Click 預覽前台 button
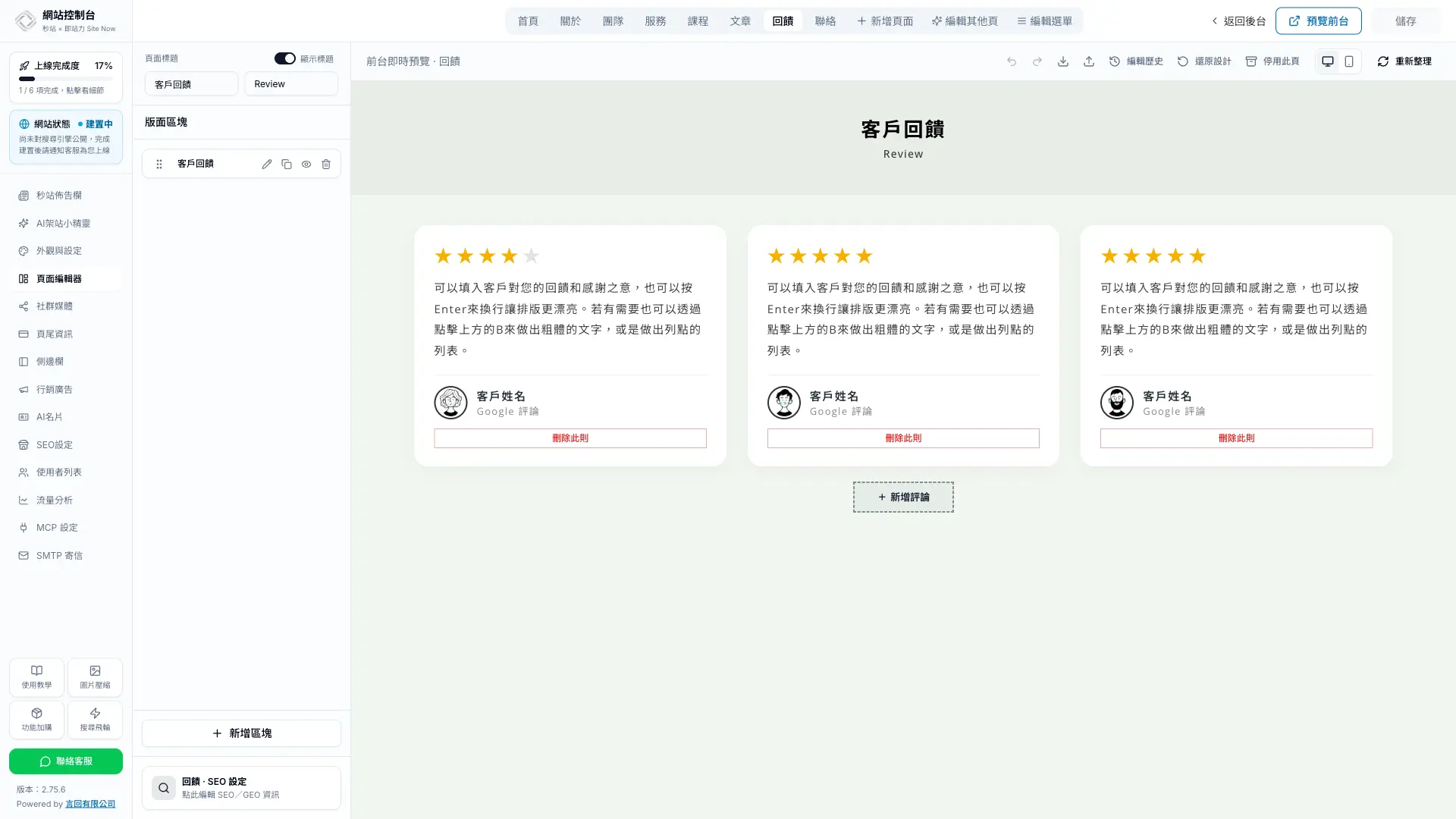This screenshot has width=1456, height=819. (1318, 21)
